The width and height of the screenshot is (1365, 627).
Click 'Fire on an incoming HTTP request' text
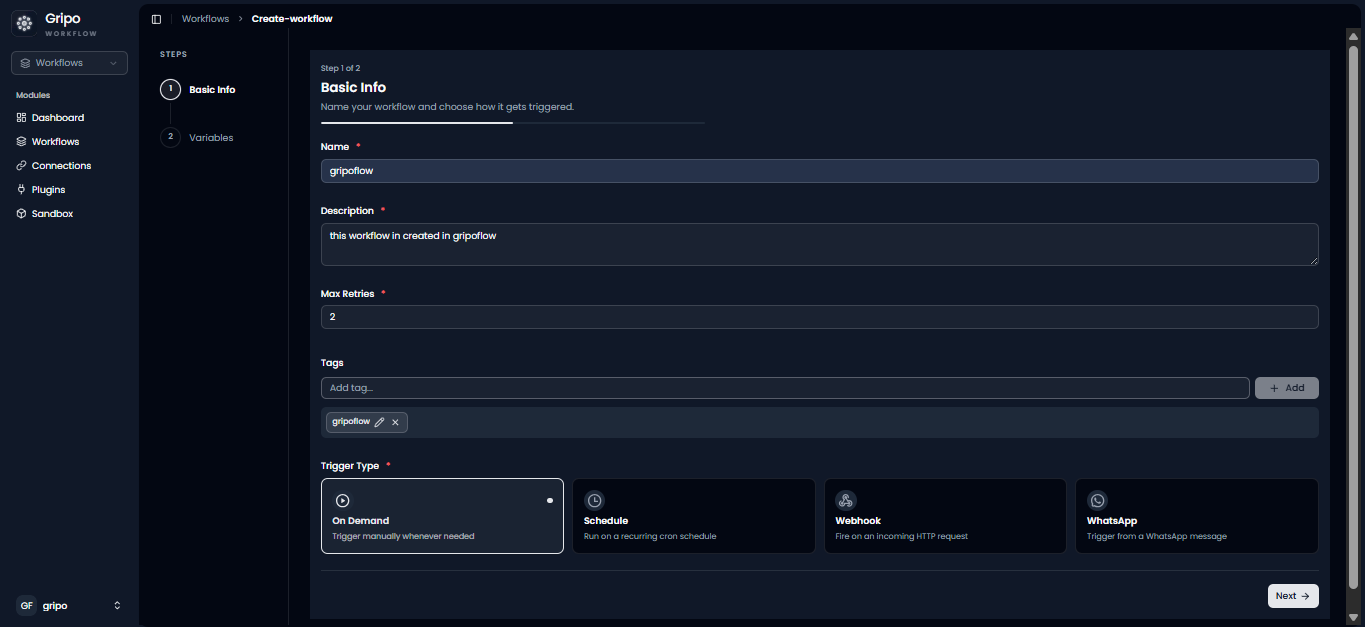coord(902,536)
